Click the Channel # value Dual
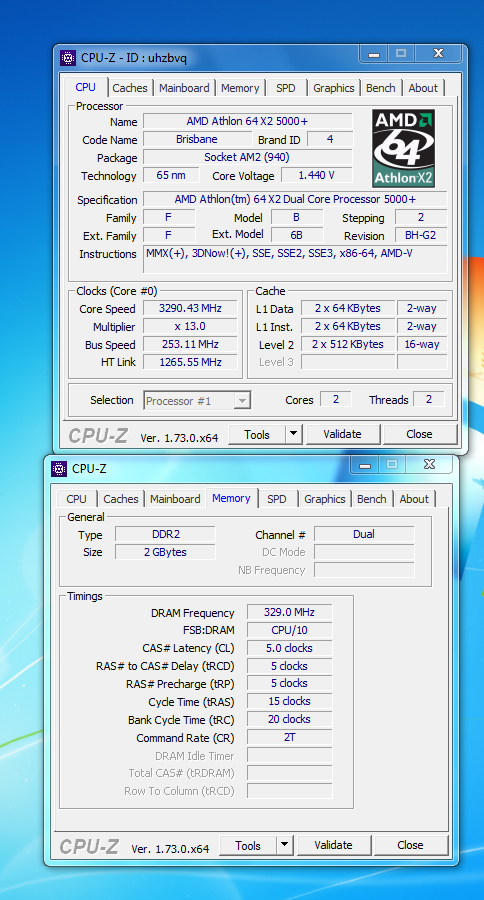Image resolution: width=484 pixels, height=900 pixels. tap(364, 534)
